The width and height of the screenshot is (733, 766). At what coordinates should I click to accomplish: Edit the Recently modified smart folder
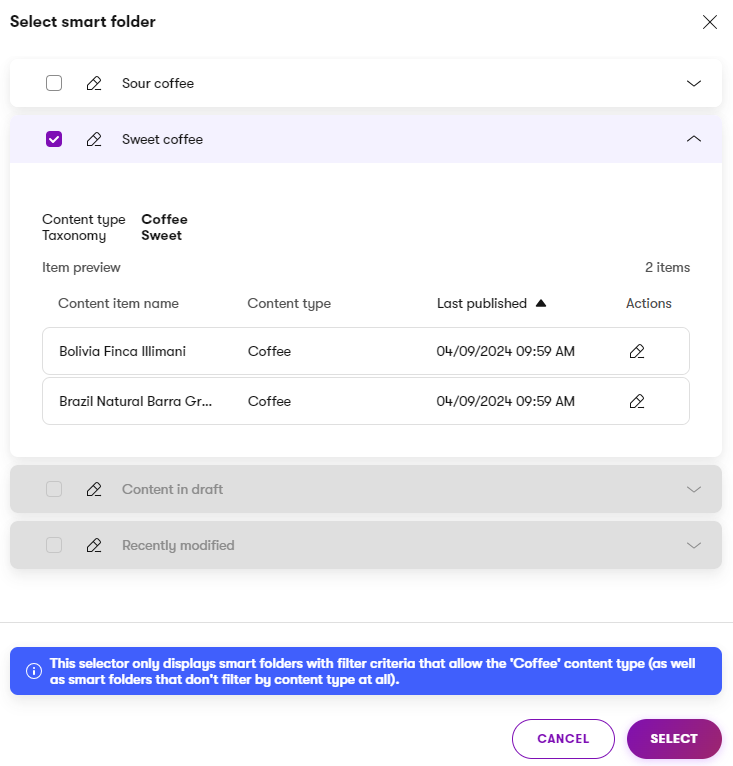coord(94,545)
